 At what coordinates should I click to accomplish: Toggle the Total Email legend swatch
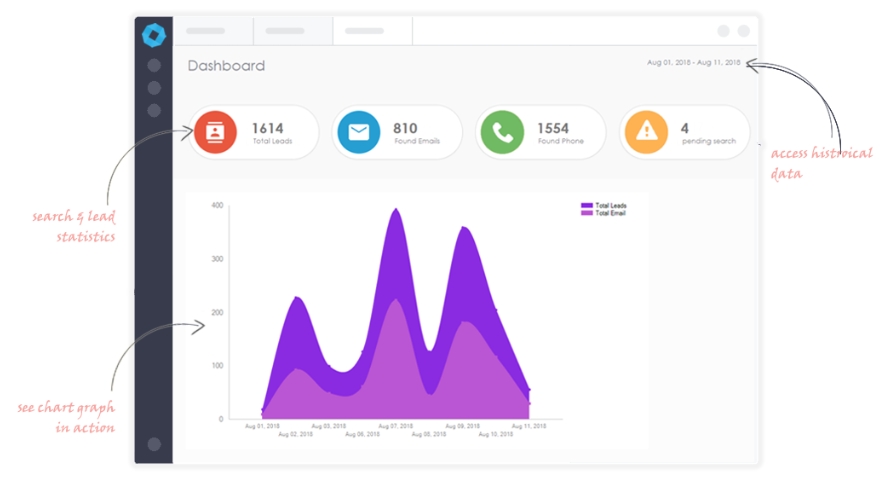pos(587,213)
